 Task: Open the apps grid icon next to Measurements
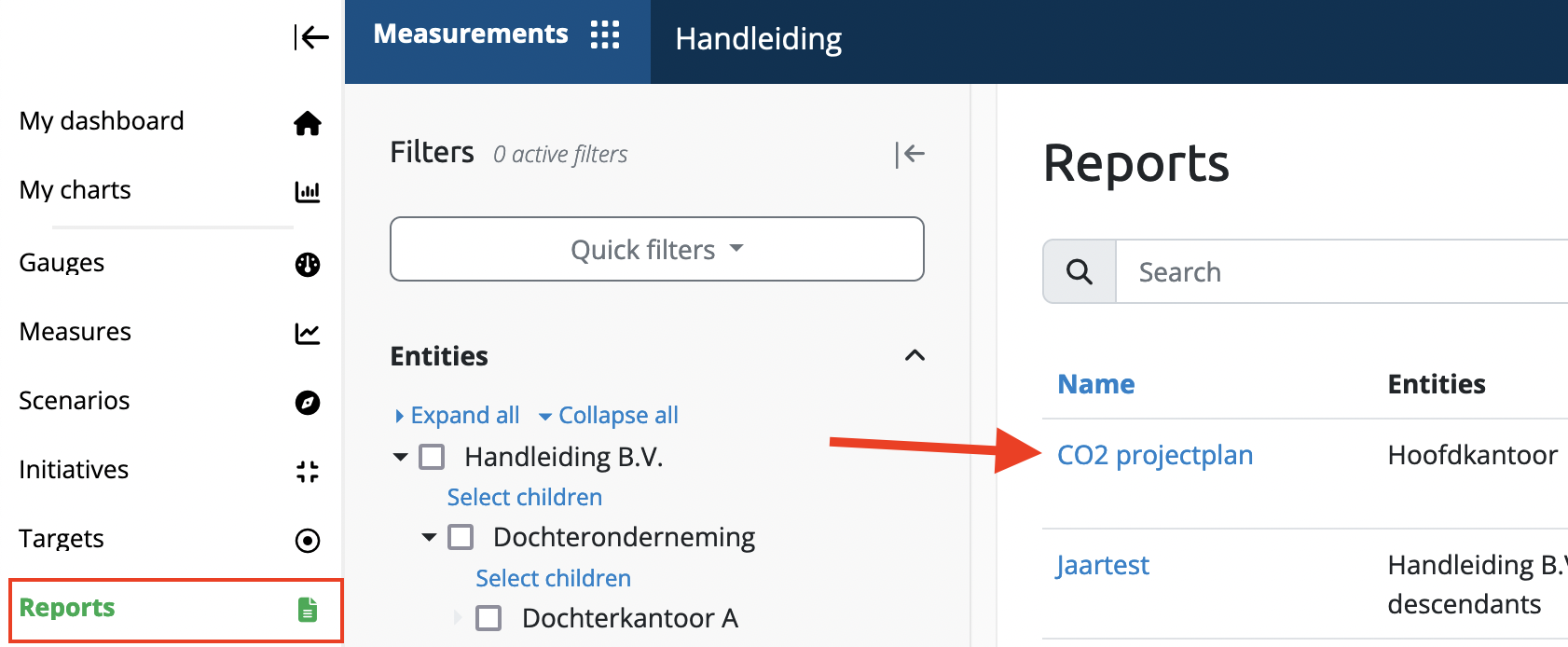605,34
